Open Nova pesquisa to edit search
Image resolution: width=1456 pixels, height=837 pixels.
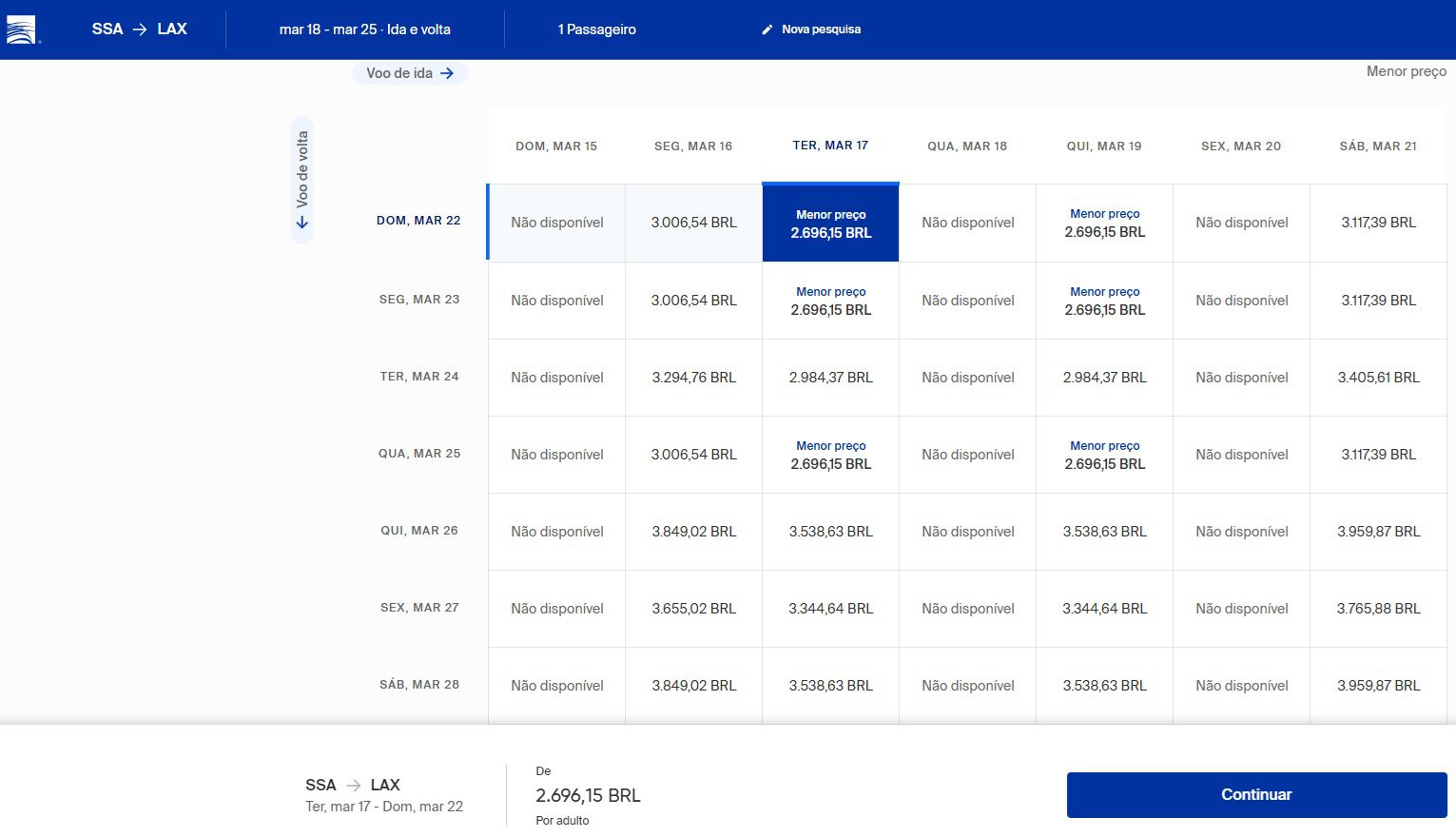[820, 29]
